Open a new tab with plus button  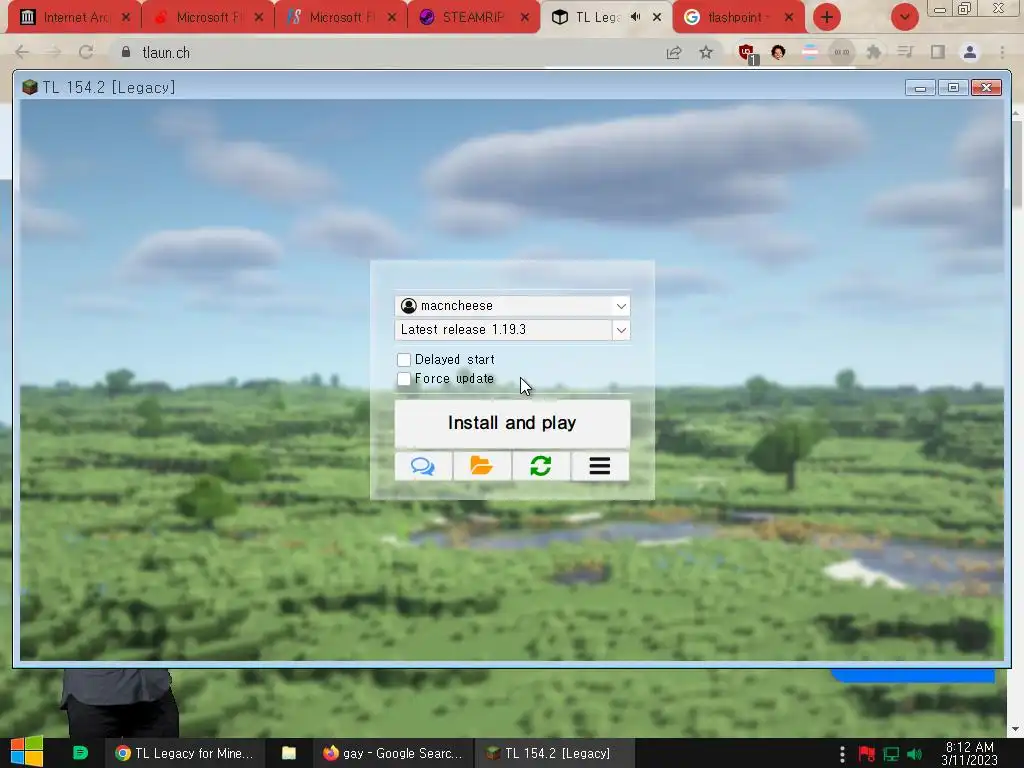(827, 17)
